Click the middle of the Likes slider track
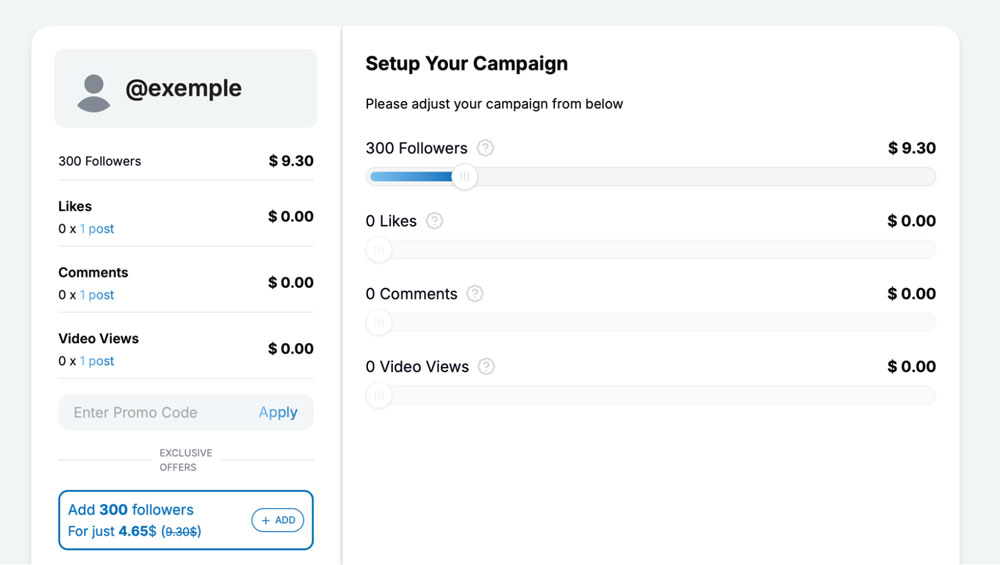 [651, 250]
